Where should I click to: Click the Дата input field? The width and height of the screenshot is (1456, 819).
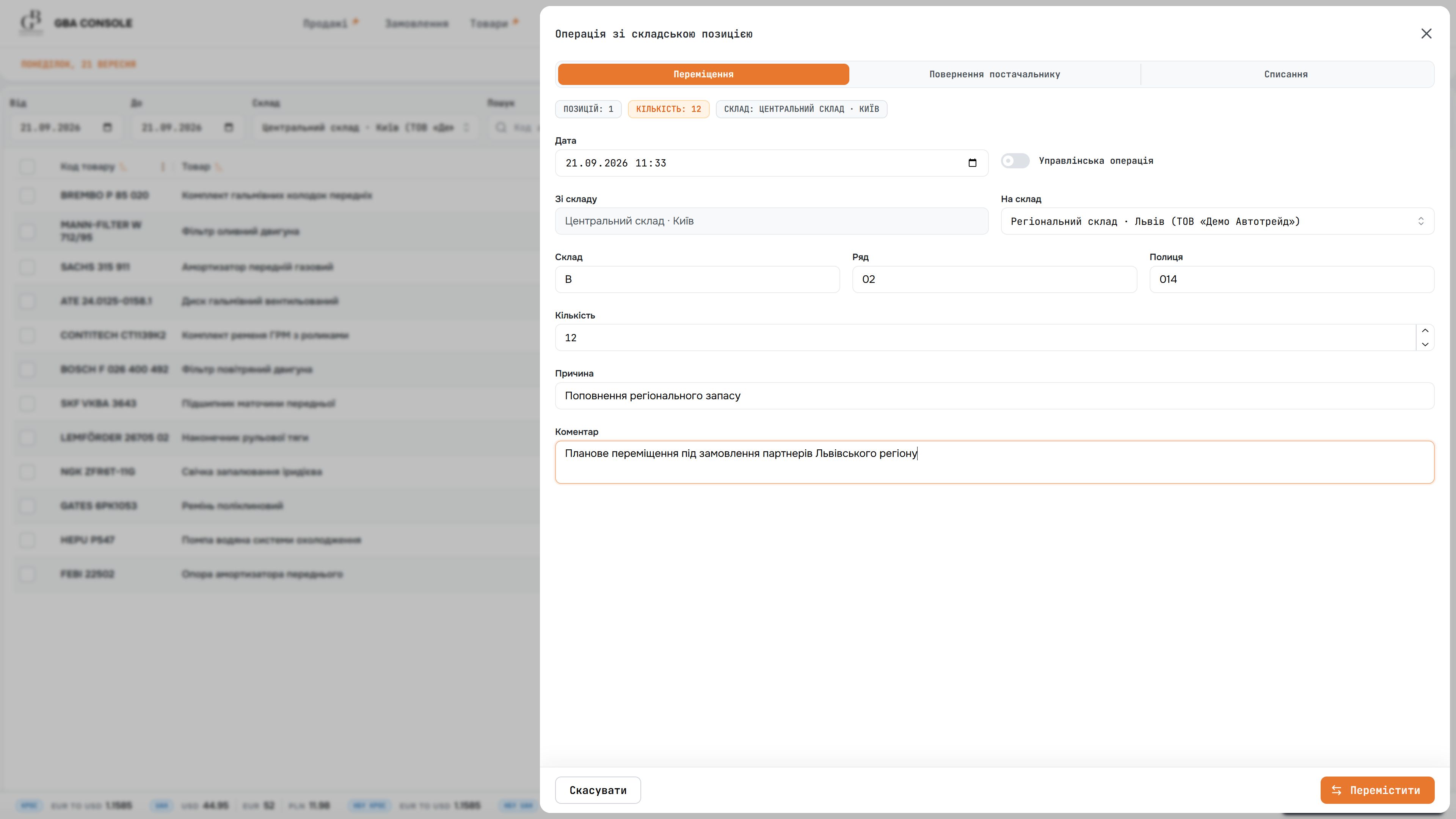(x=771, y=163)
